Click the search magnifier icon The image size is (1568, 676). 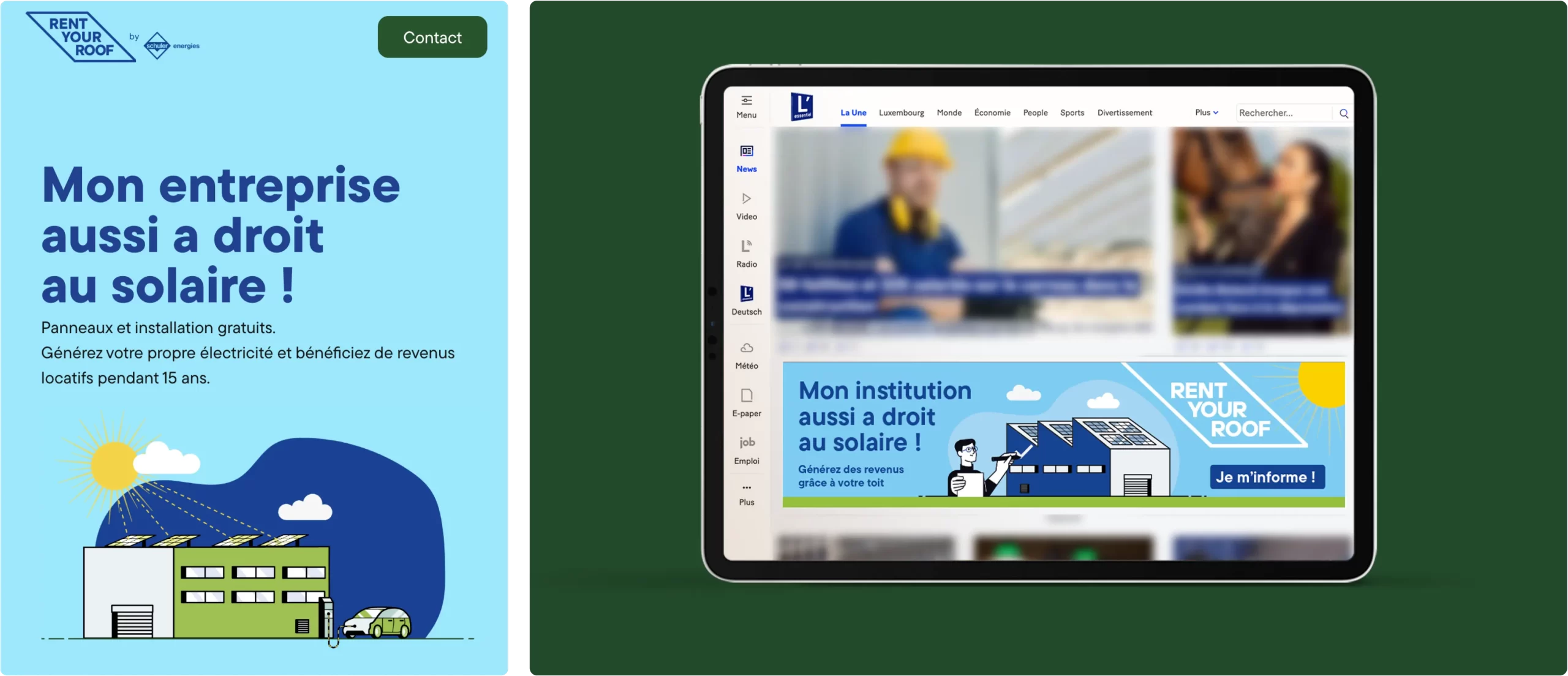click(1344, 113)
